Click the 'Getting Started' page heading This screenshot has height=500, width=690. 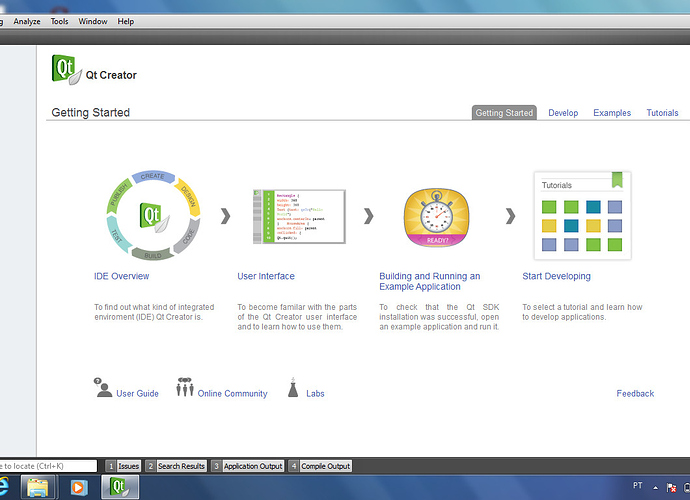[91, 113]
